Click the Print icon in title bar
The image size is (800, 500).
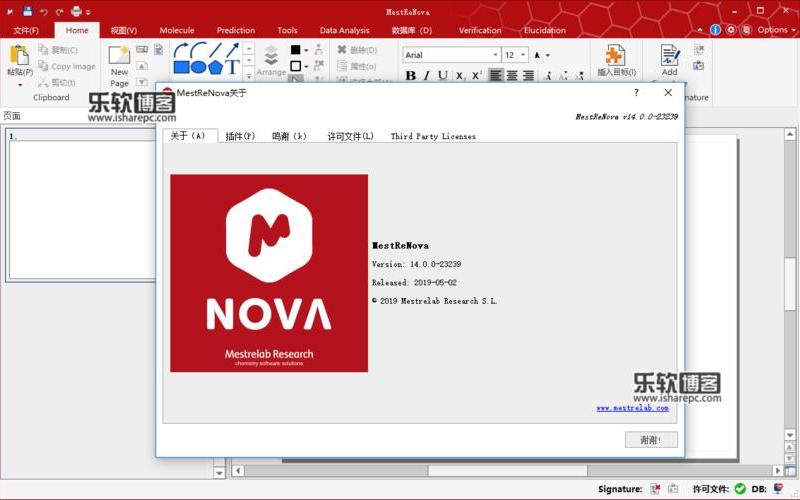point(76,11)
